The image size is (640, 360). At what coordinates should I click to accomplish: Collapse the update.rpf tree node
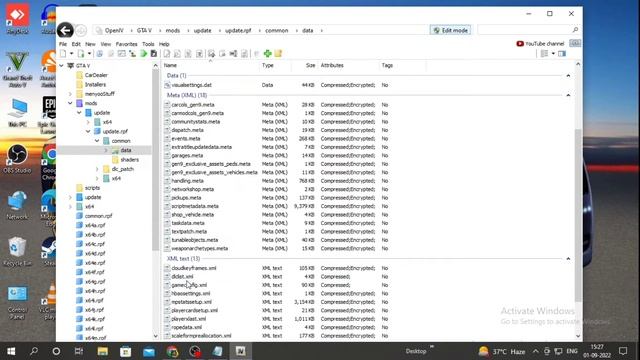click(88, 131)
